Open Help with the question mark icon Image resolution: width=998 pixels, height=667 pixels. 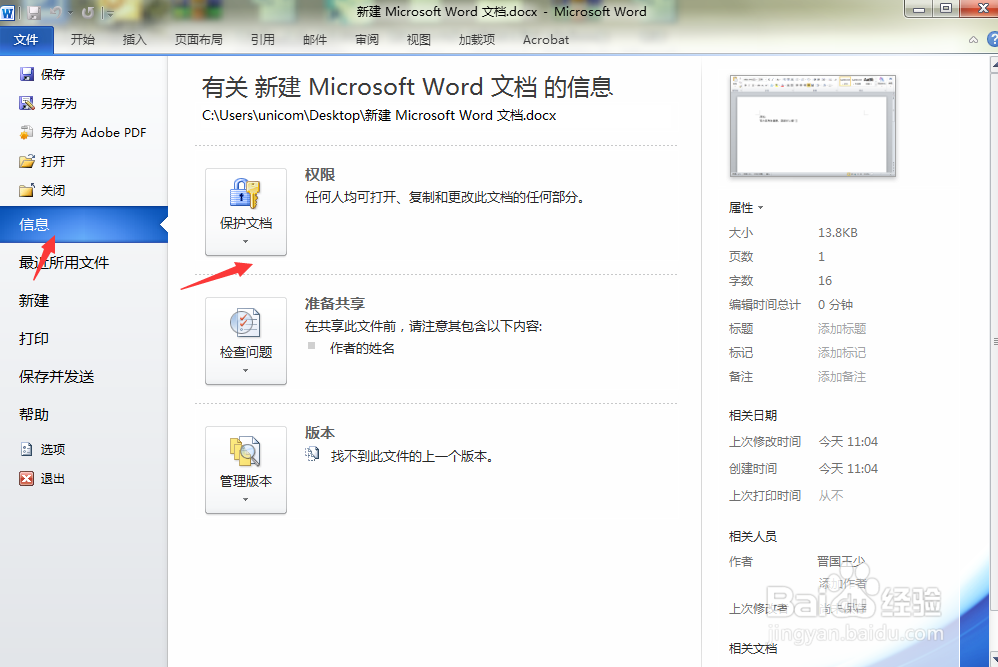990,40
